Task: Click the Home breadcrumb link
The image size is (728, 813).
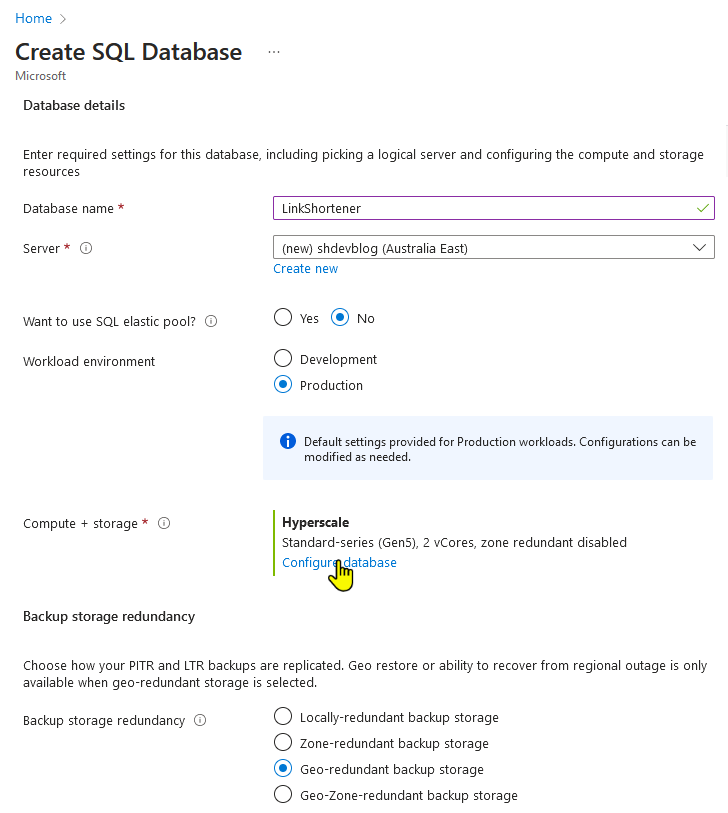Action: pos(32,18)
